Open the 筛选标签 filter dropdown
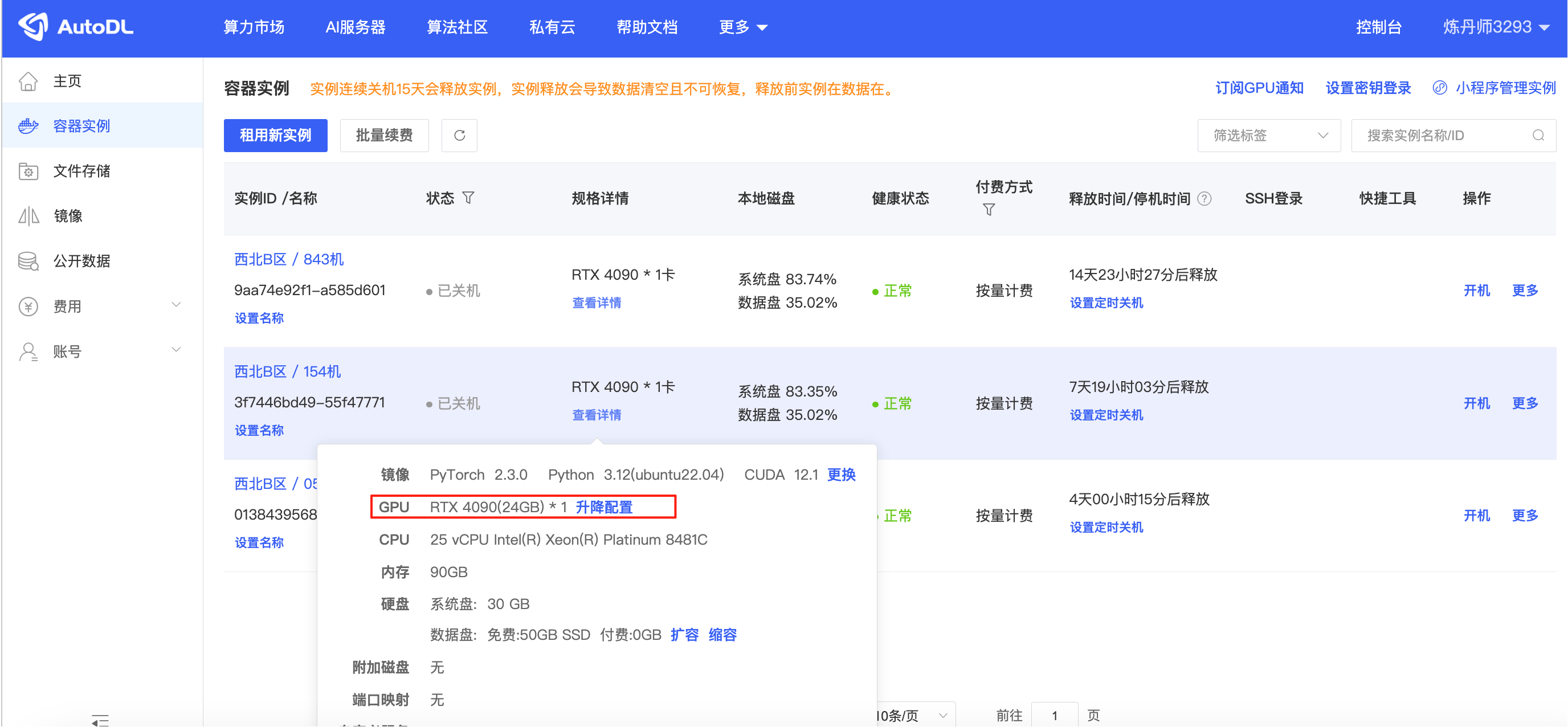 pos(1269,135)
